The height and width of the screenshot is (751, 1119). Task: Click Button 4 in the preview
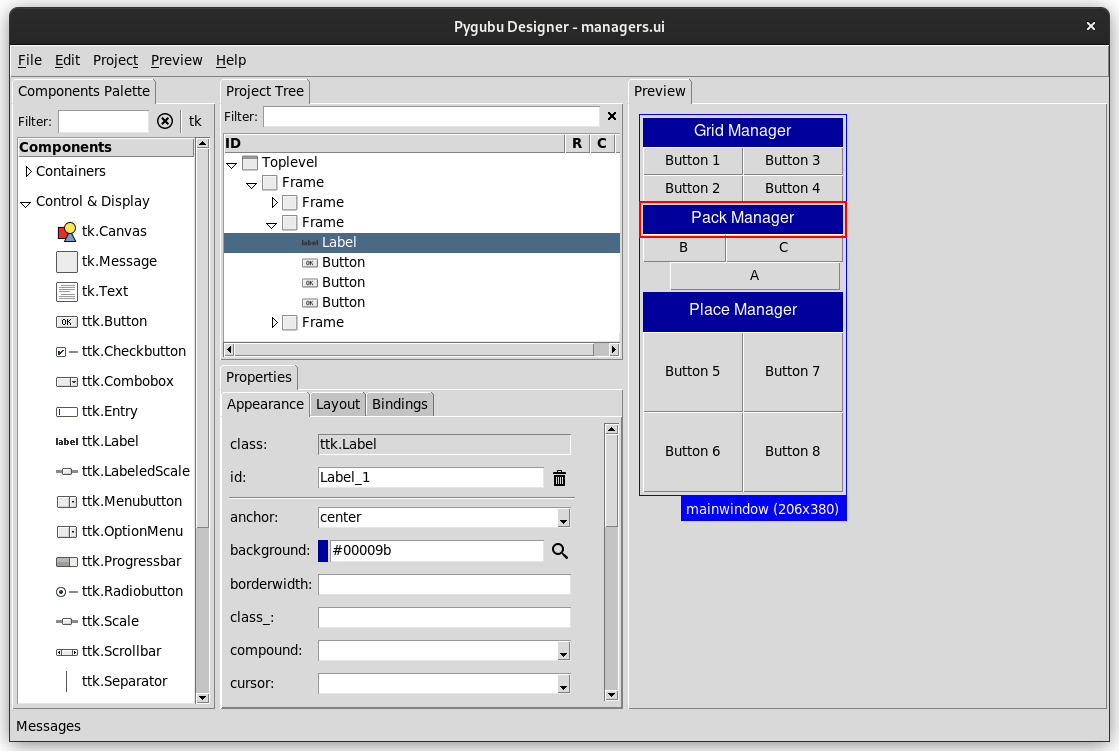click(792, 188)
